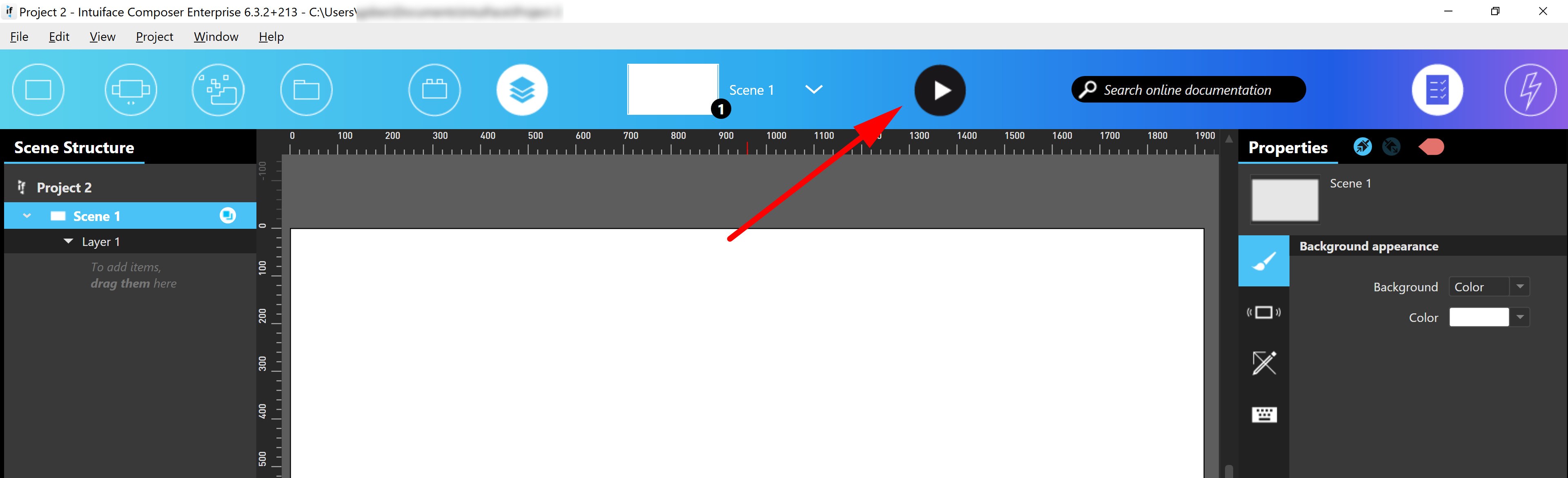Open the Edit menu
The height and width of the screenshot is (478, 1568).
pyautogui.click(x=57, y=37)
